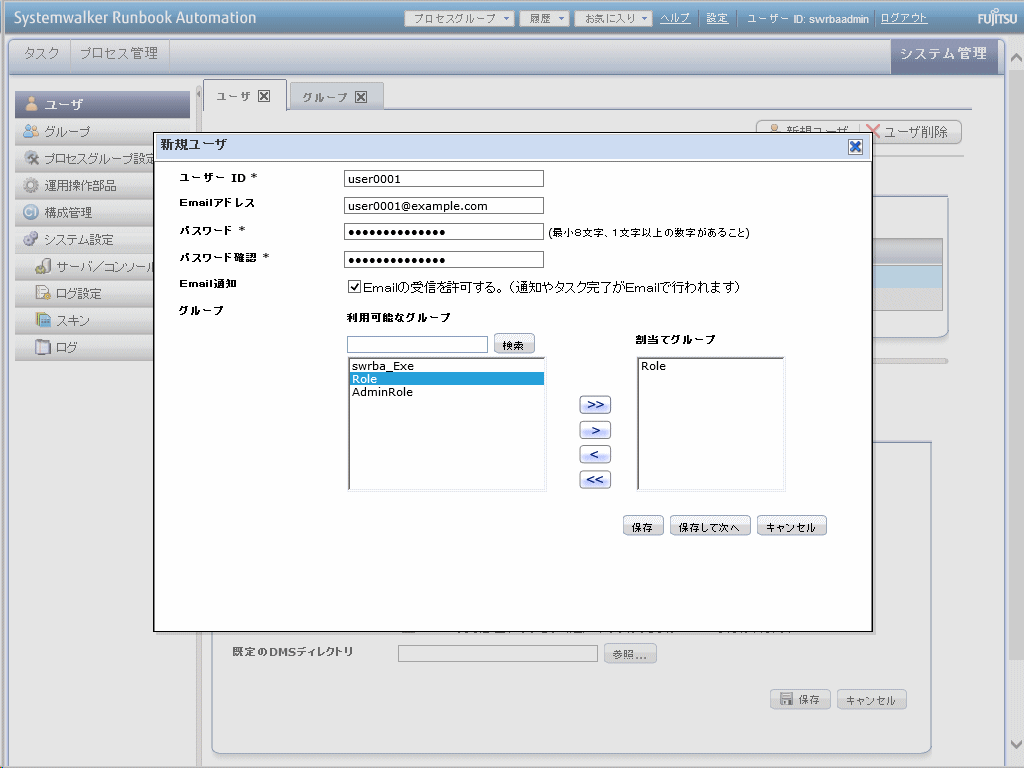
Task: Open スキン in the sidebar
Action: (x=84, y=320)
